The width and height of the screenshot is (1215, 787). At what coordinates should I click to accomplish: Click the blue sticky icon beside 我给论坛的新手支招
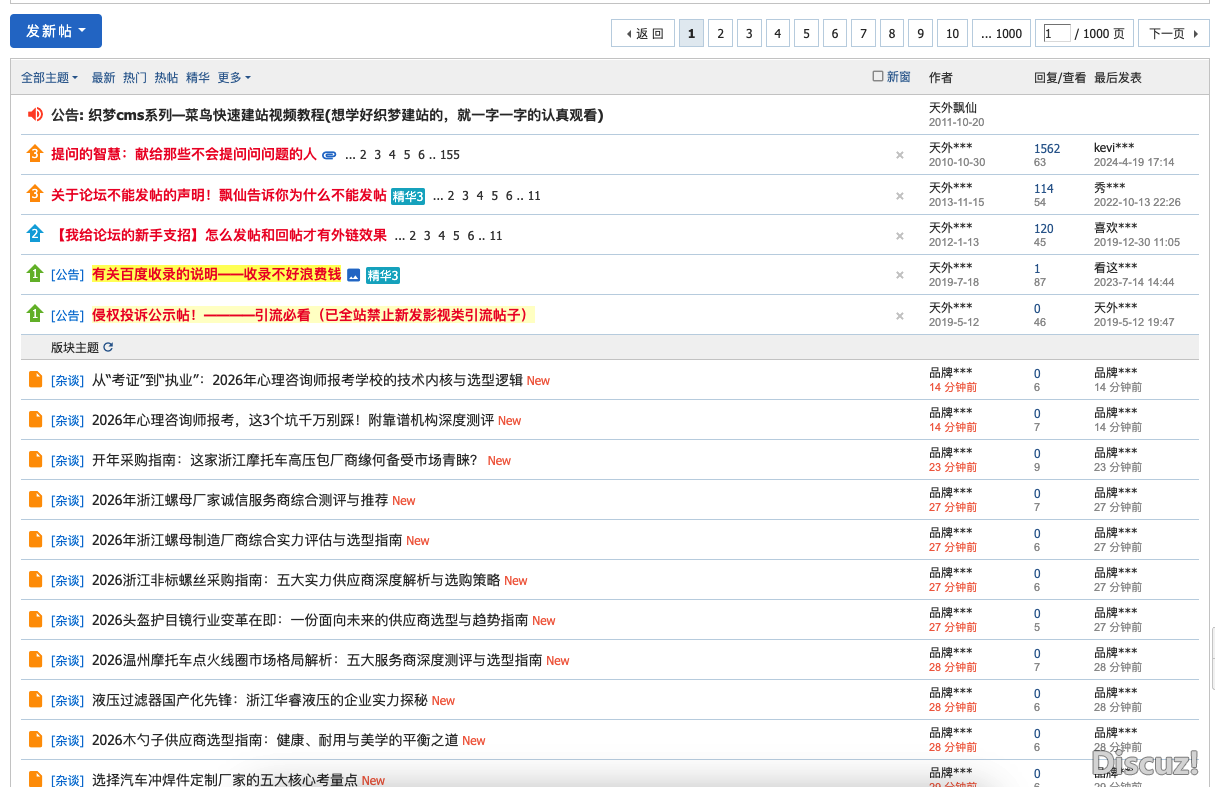35,234
